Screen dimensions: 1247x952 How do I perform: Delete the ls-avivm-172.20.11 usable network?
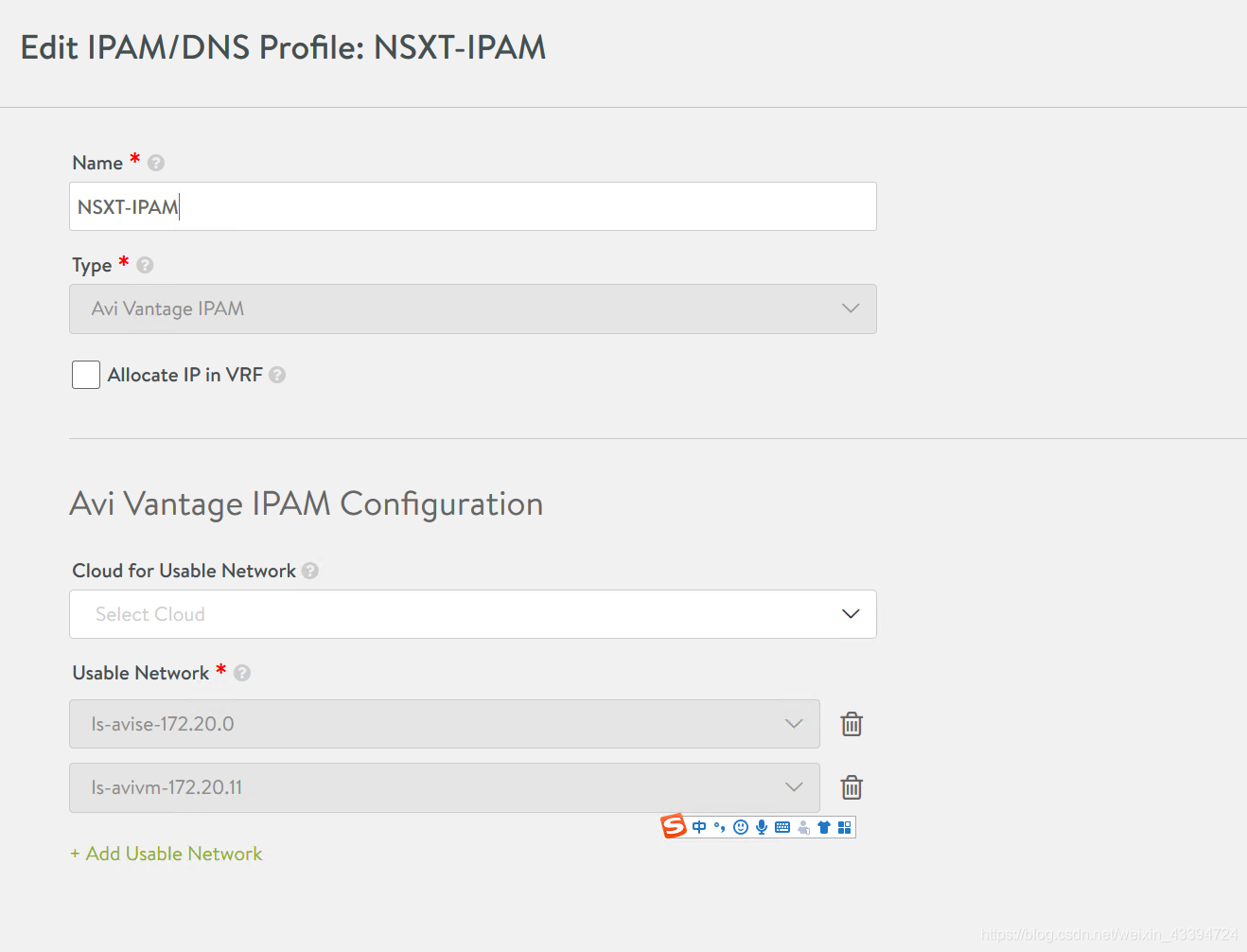point(852,787)
